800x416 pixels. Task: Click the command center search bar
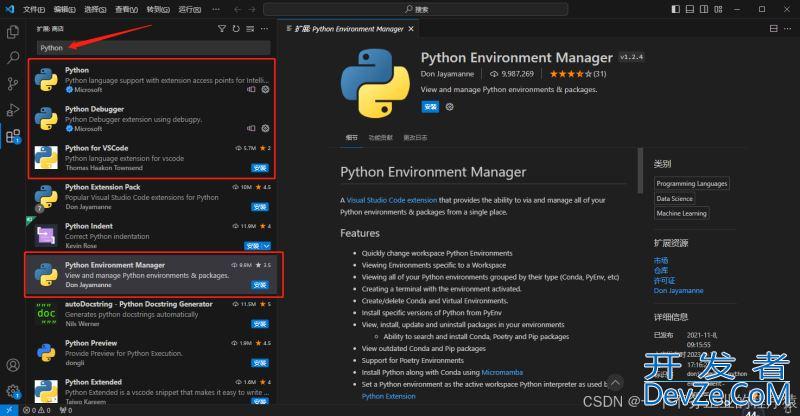point(416,9)
